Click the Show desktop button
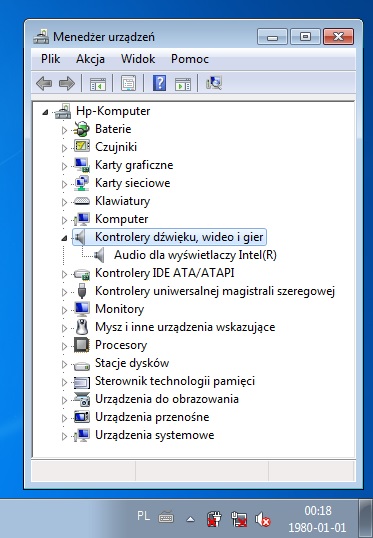 point(365,518)
